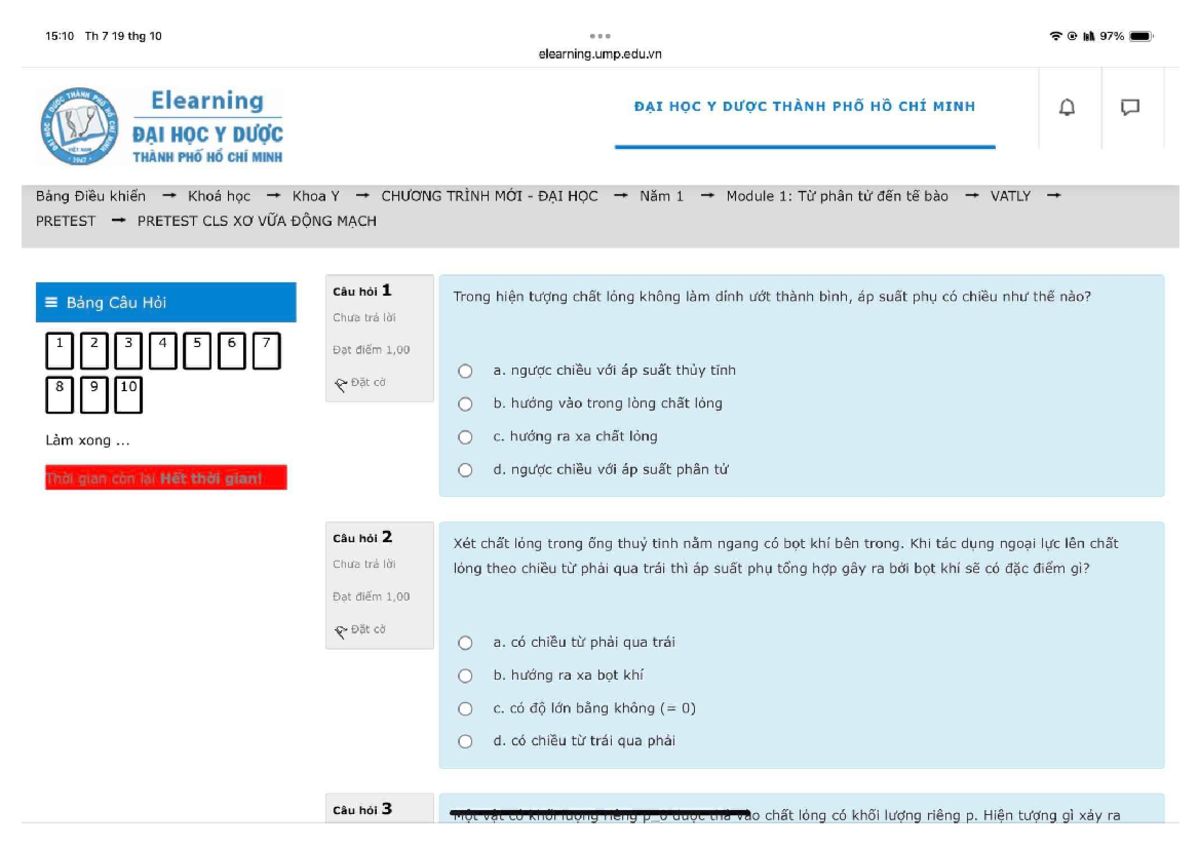Select answer a. ngược chiều với áp suất thủy tĩnh
Image resolution: width=1200 pixels, height=848 pixels.
tap(465, 371)
